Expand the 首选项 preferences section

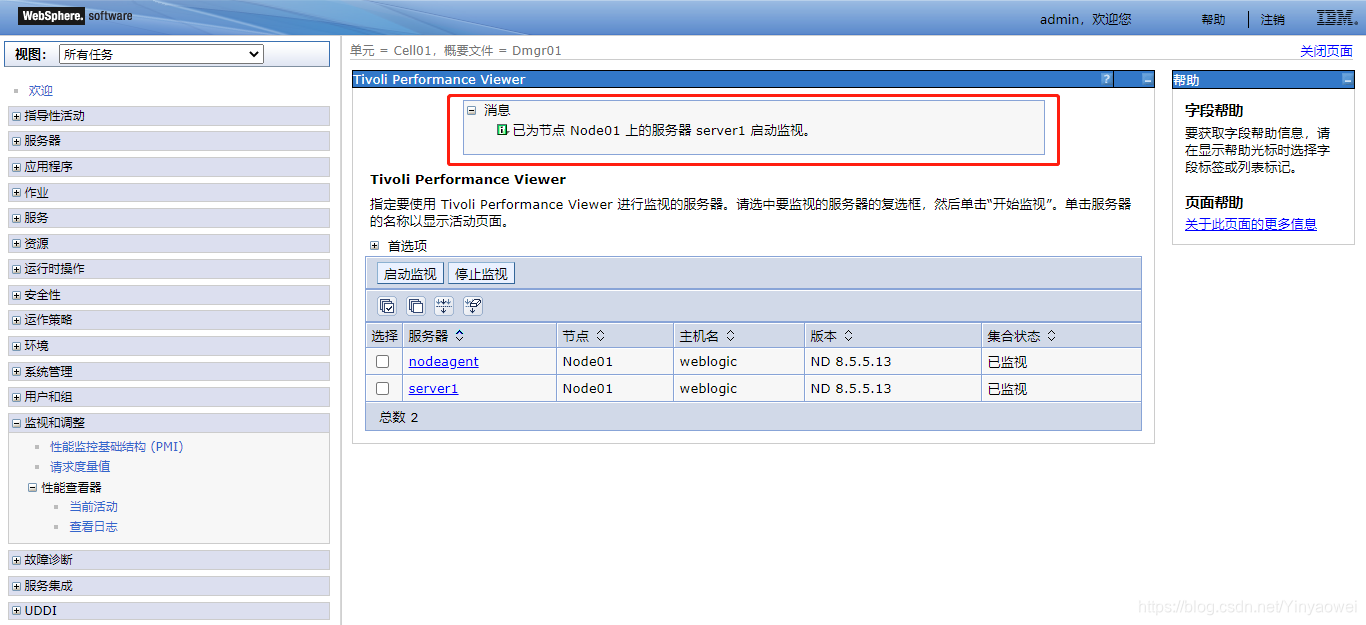point(375,245)
